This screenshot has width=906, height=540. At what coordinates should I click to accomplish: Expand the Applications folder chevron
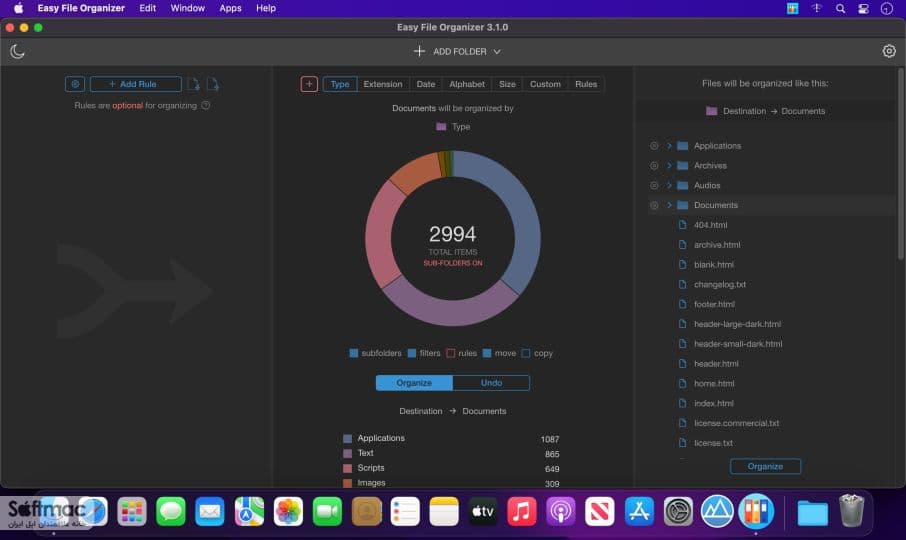[x=669, y=146]
